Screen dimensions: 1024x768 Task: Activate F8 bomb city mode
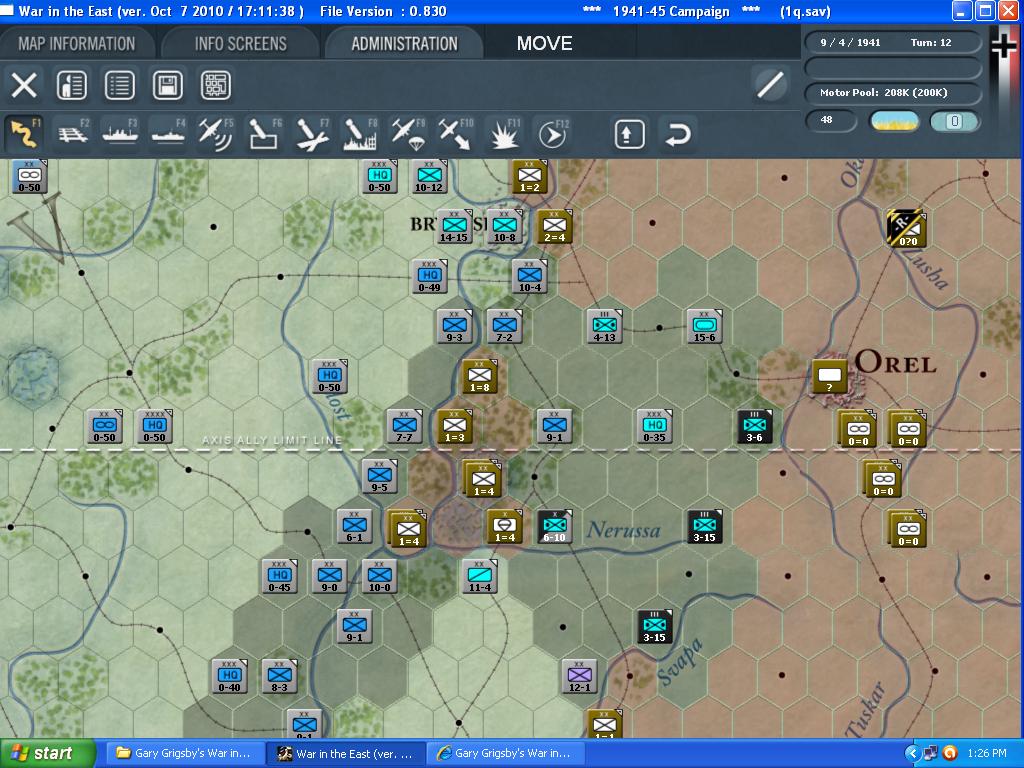[x=360, y=134]
